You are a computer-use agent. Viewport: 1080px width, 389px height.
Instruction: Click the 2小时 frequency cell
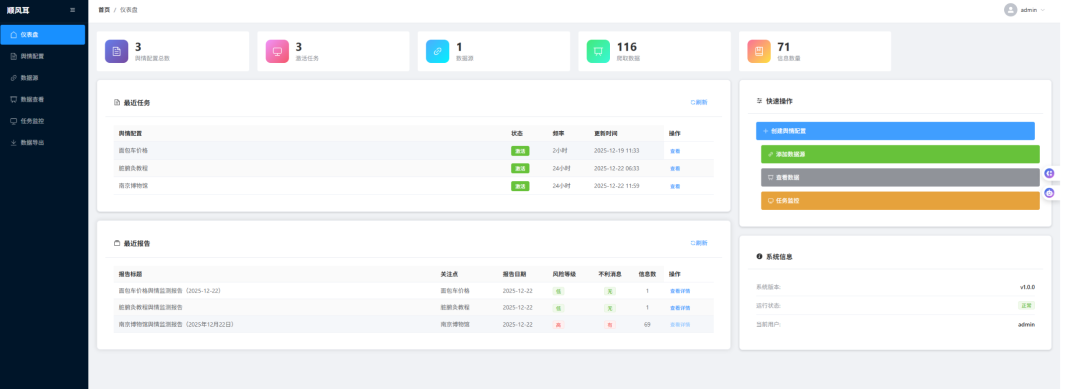[559, 150]
